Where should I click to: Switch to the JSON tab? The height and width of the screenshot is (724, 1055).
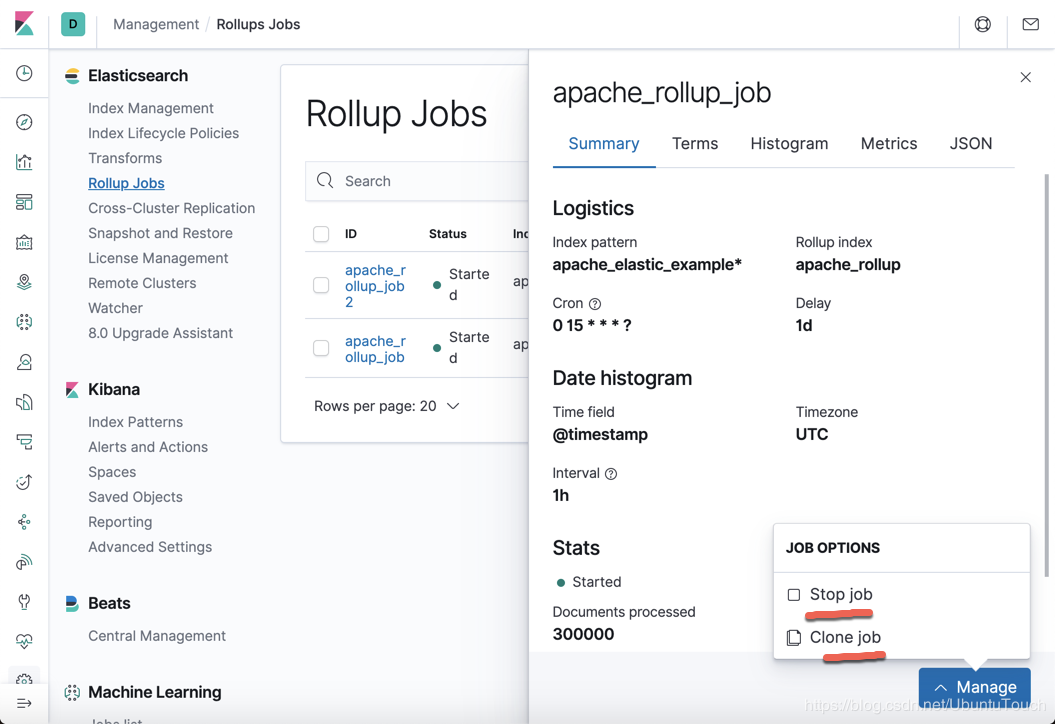click(970, 143)
